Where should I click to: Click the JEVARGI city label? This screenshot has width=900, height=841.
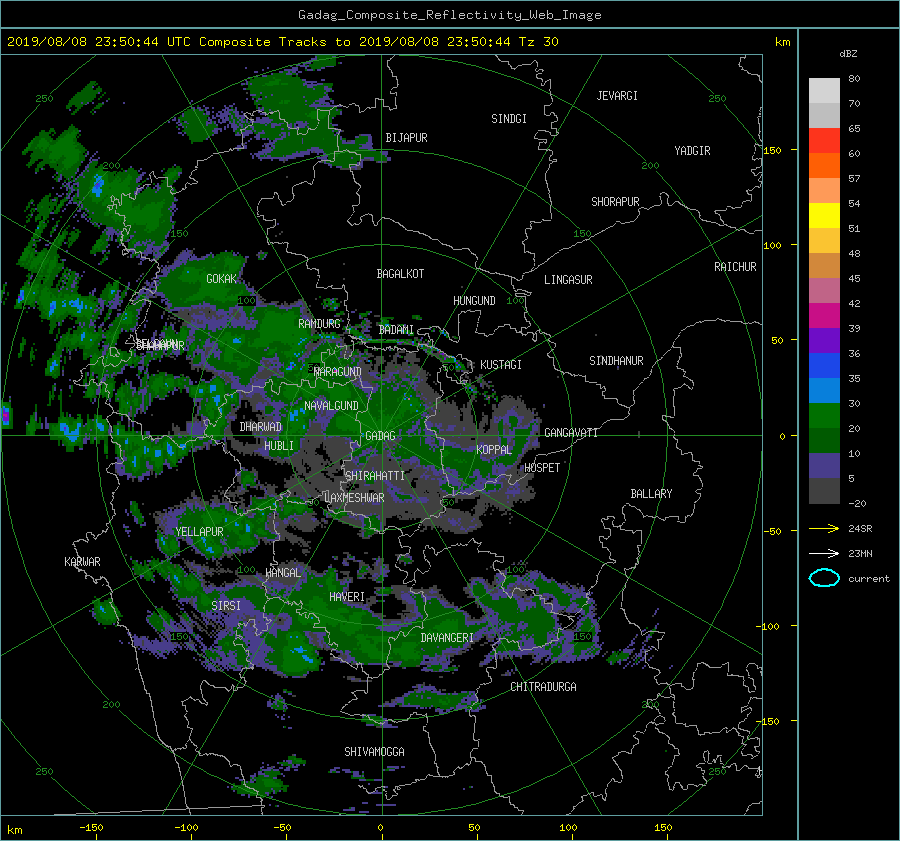[617, 96]
